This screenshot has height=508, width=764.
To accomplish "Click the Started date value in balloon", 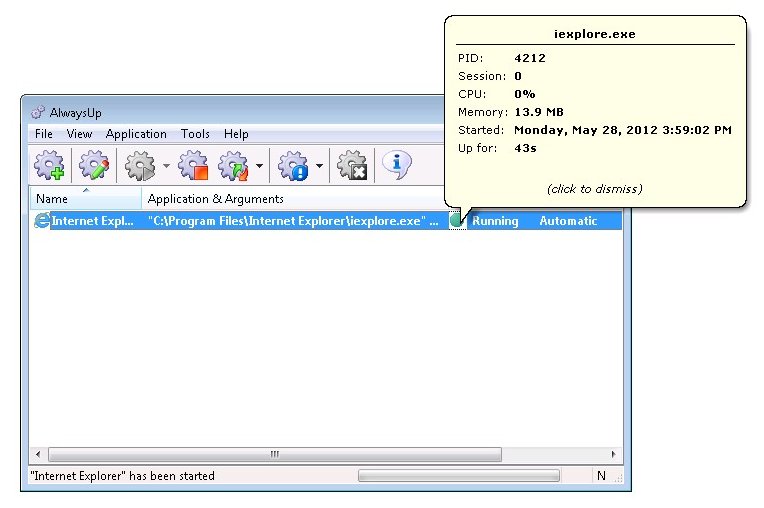I will (623, 130).
